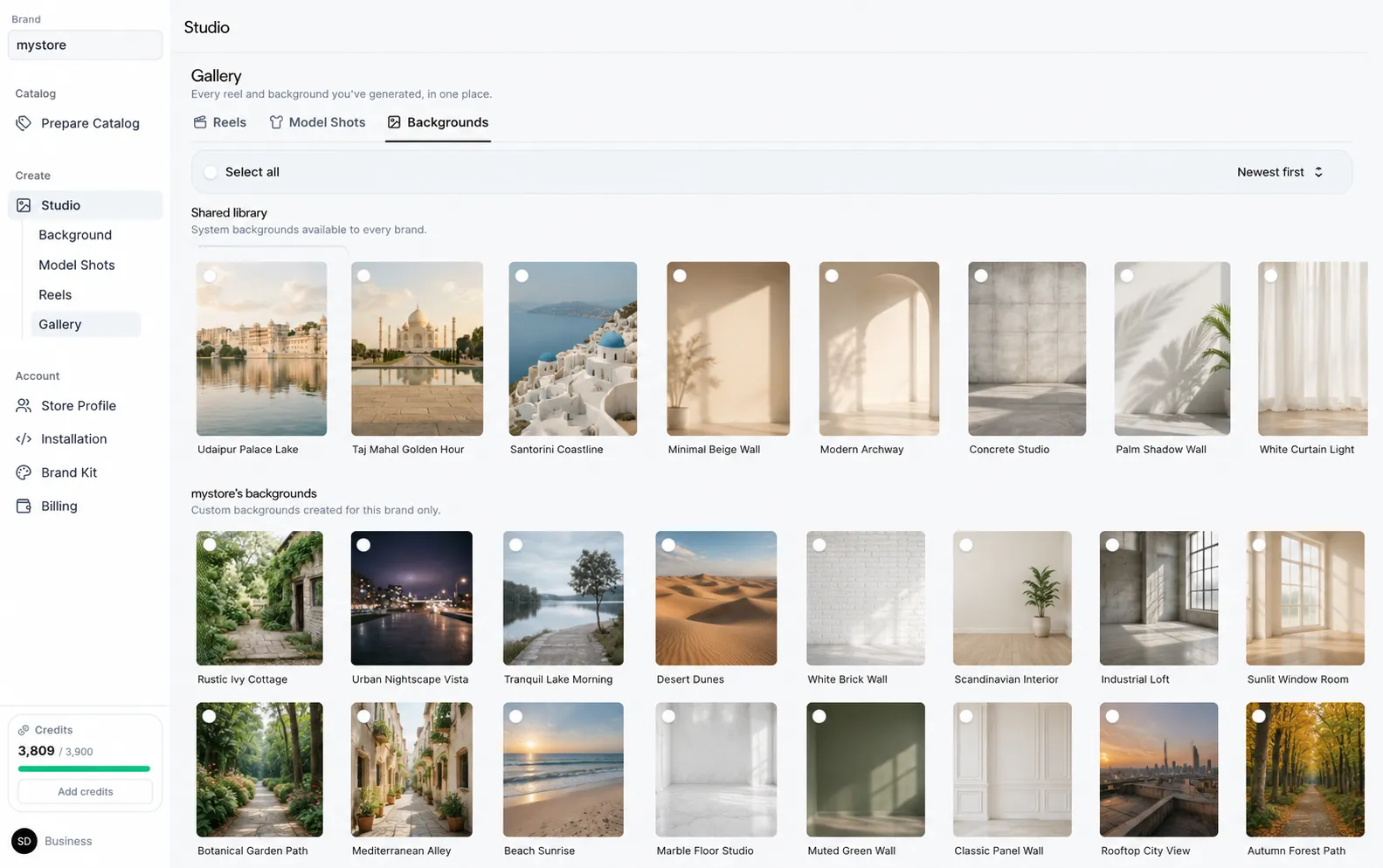
Task: Click the Taj Mahal Golden Hour caption
Action: coord(408,450)
